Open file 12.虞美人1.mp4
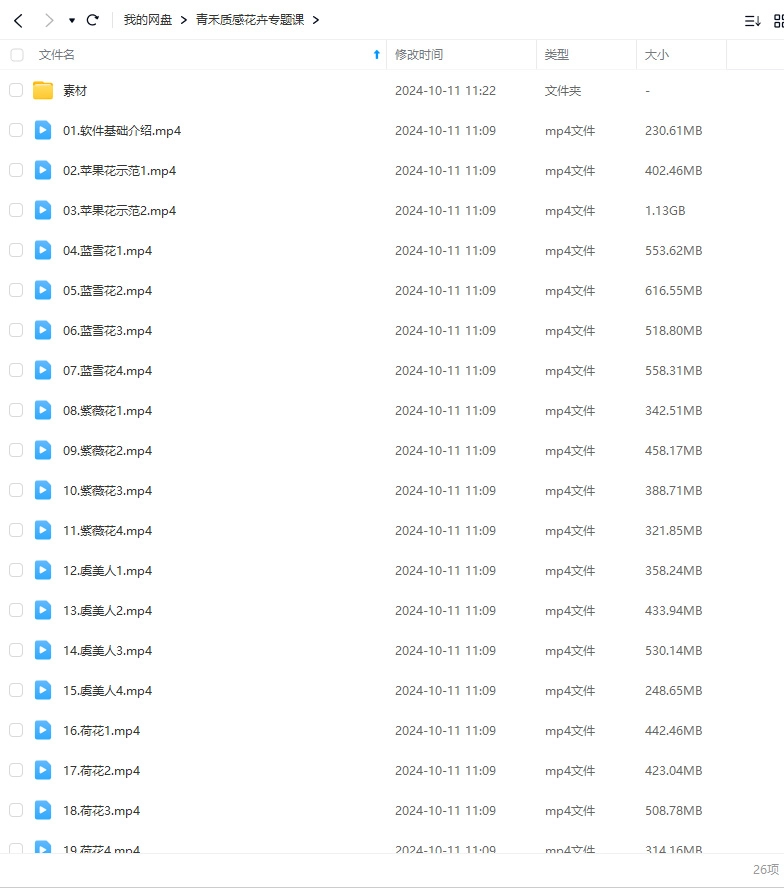Image resolution: width=784 pixels, height=888 pixels. (107, 570)
